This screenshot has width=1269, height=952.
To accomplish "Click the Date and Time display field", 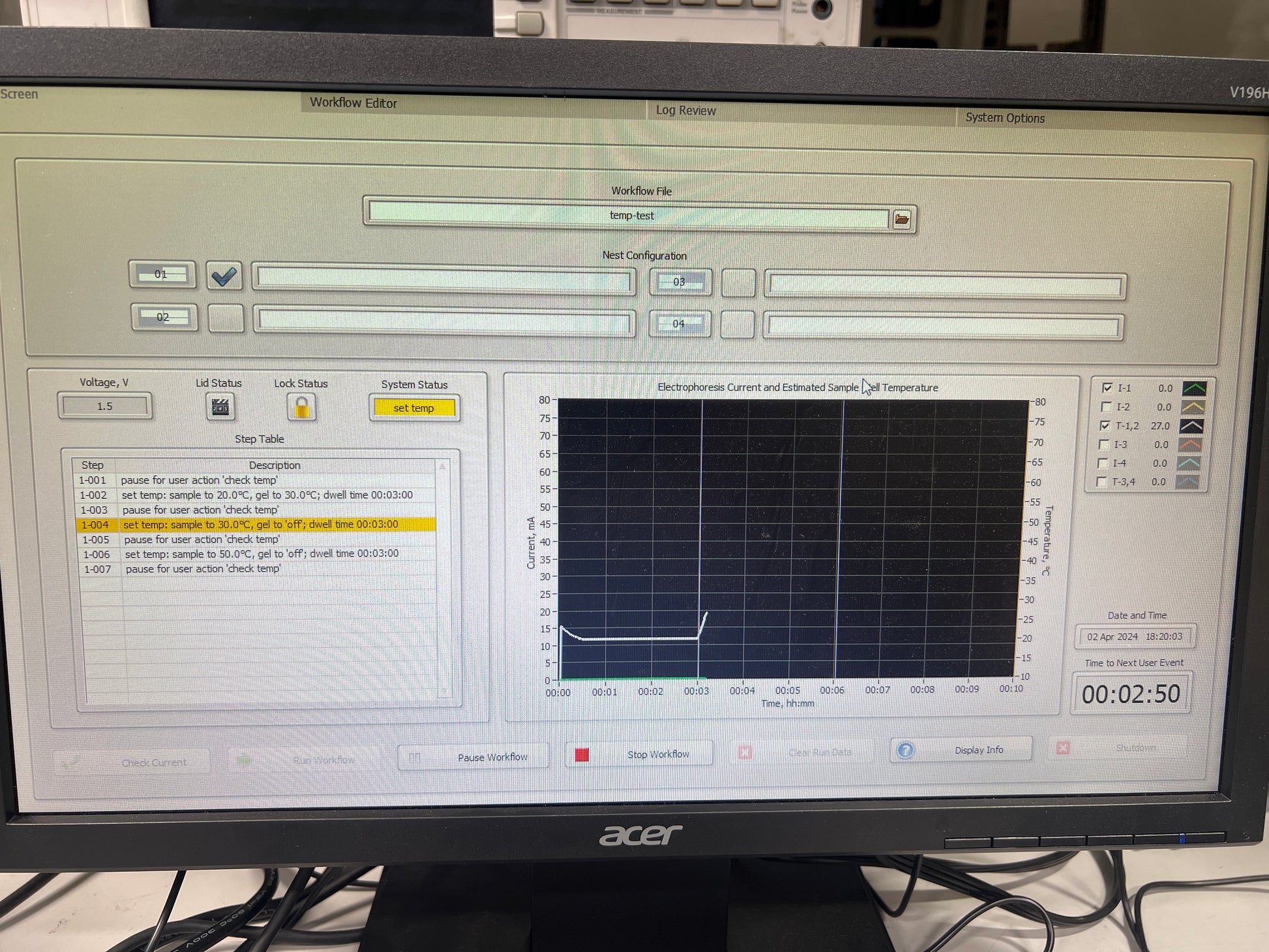I will 1135,637.
